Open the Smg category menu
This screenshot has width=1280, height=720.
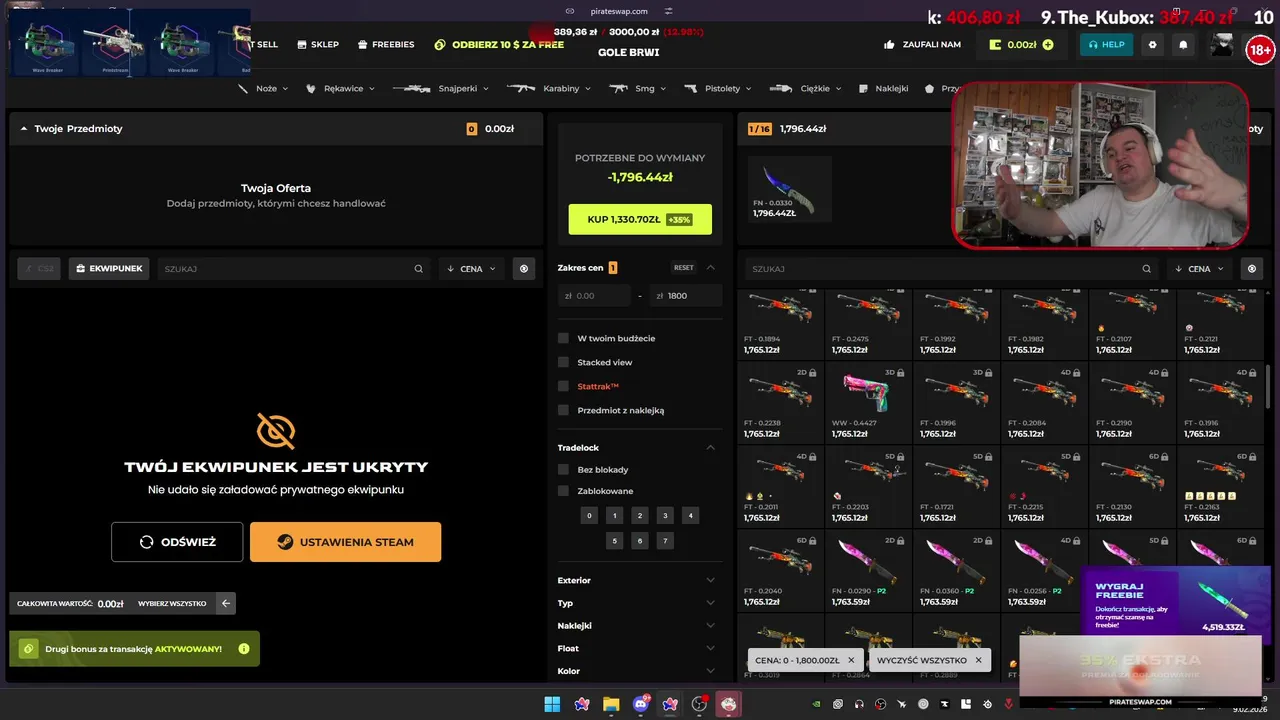click(638, 88)
